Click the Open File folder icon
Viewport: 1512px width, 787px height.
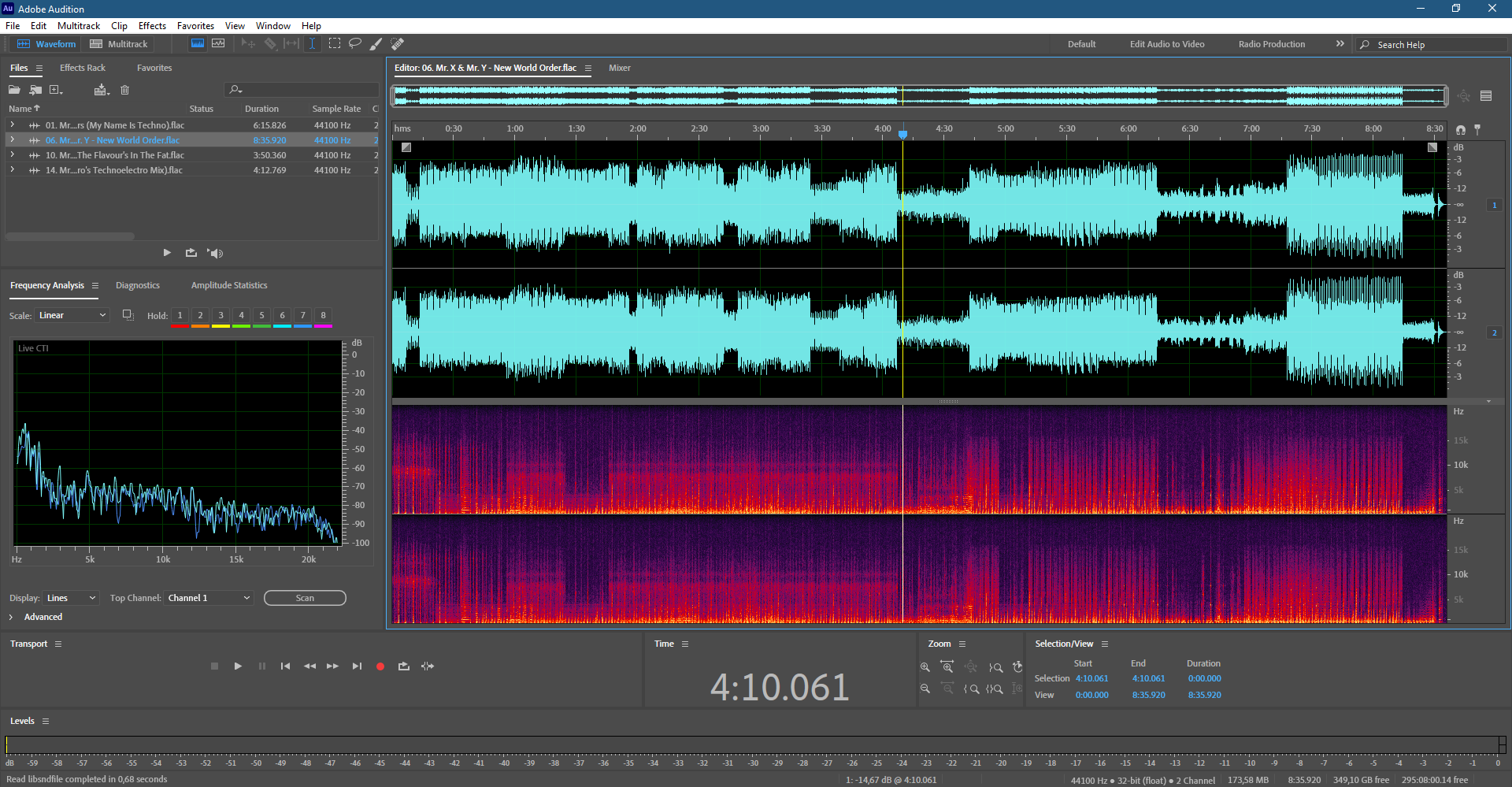[14, 90]
